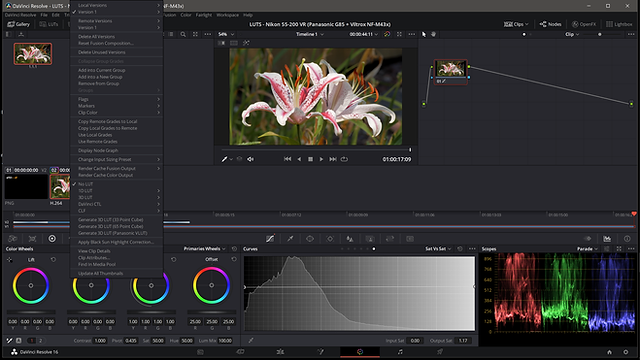This screenshot has width=640, height=360.
Task: Select the Color Wheels palette icon
Action: (52, 239)
